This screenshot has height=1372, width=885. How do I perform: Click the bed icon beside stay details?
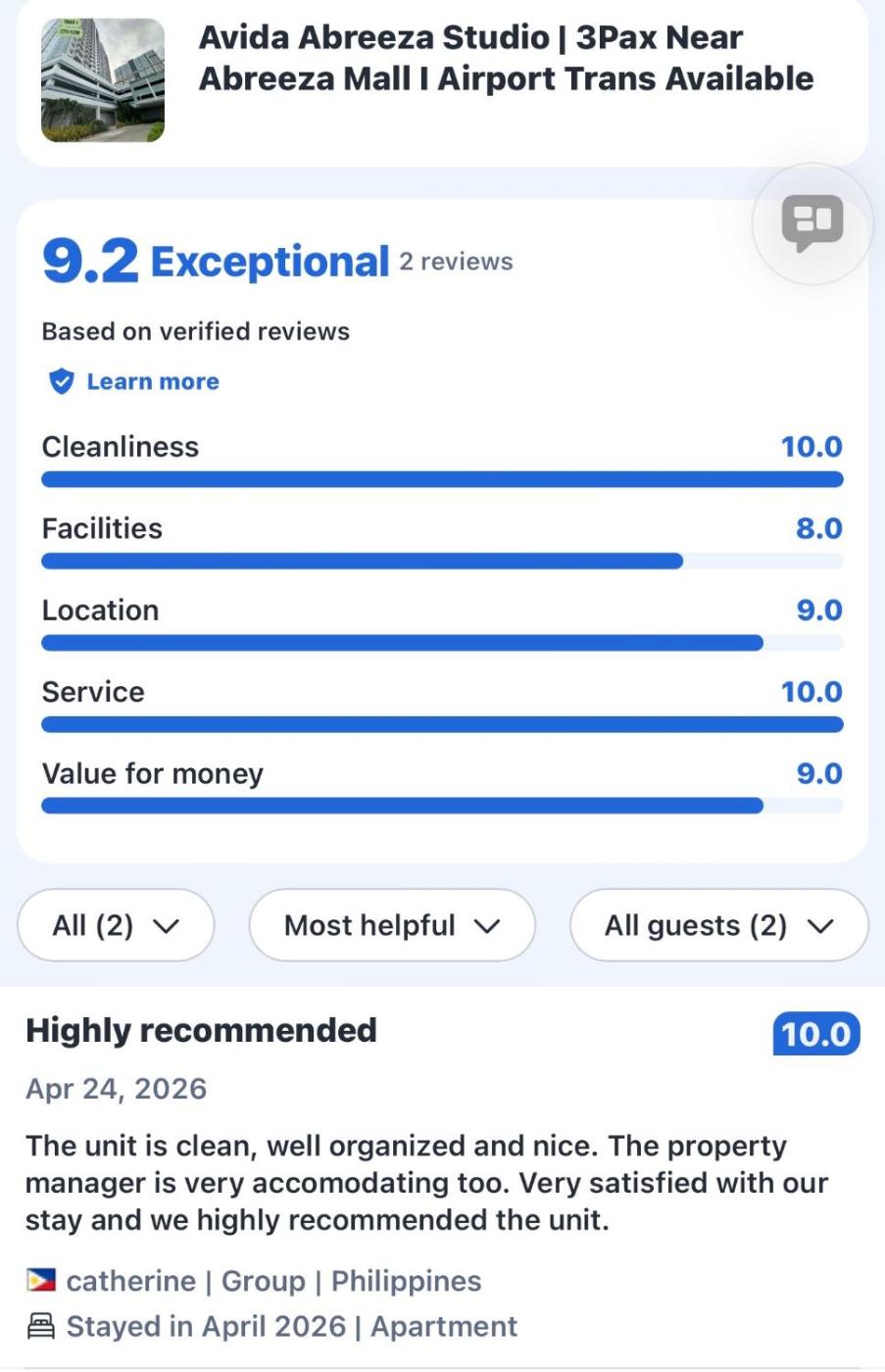tap(41, 1326)
